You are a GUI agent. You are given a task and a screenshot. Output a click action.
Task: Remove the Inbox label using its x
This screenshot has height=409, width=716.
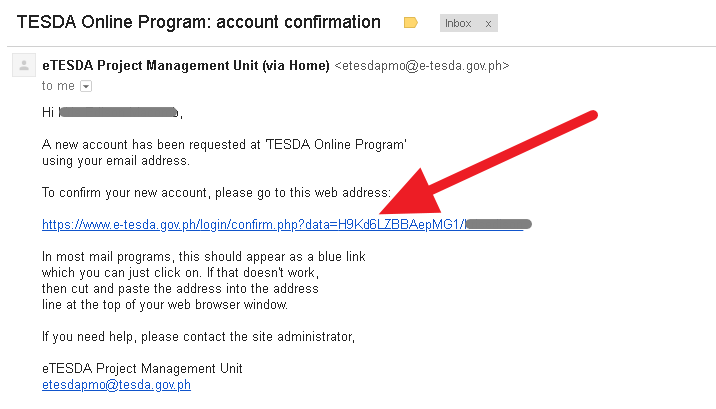488,24
